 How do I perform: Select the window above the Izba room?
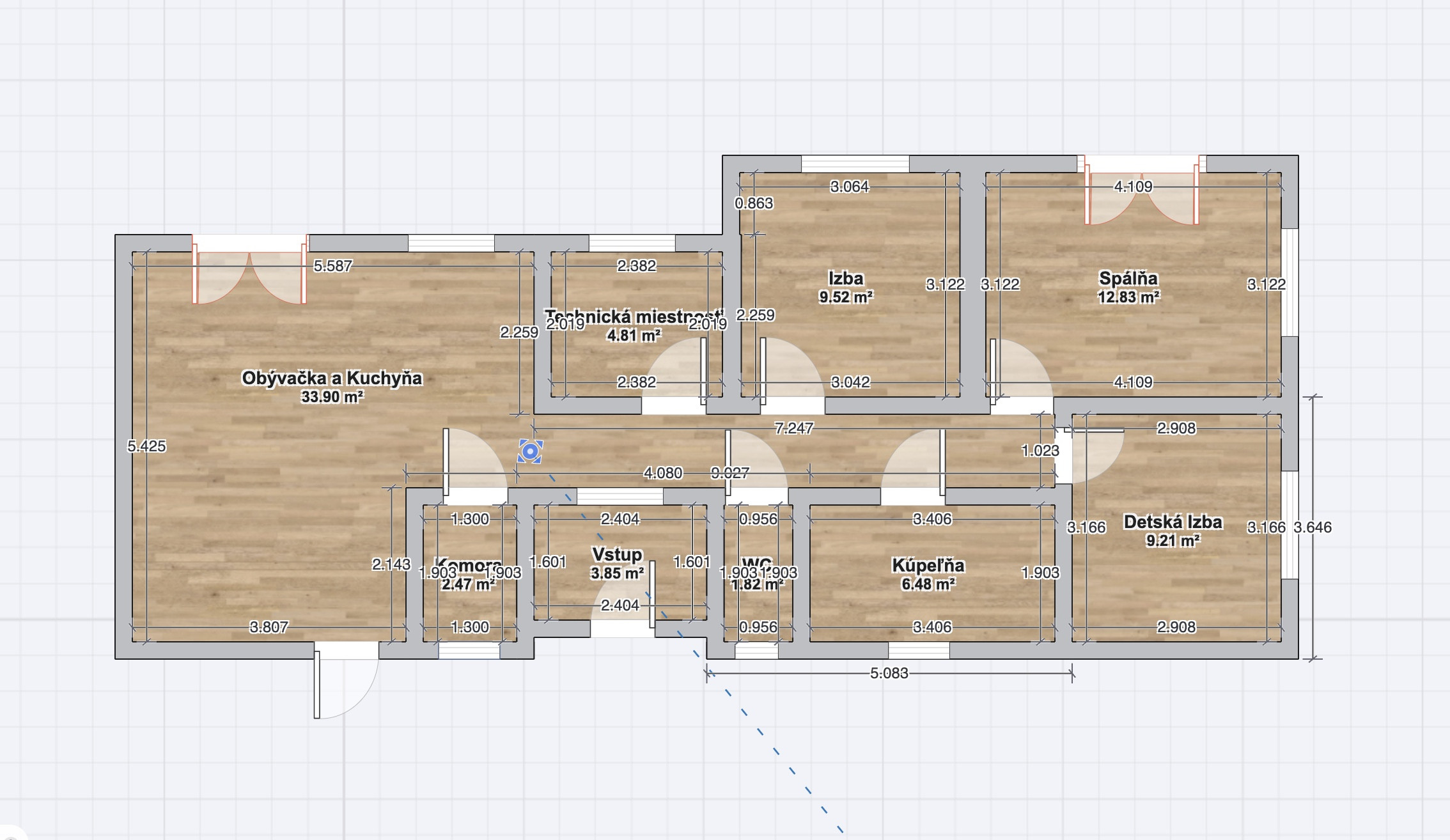tap(855, 164)
